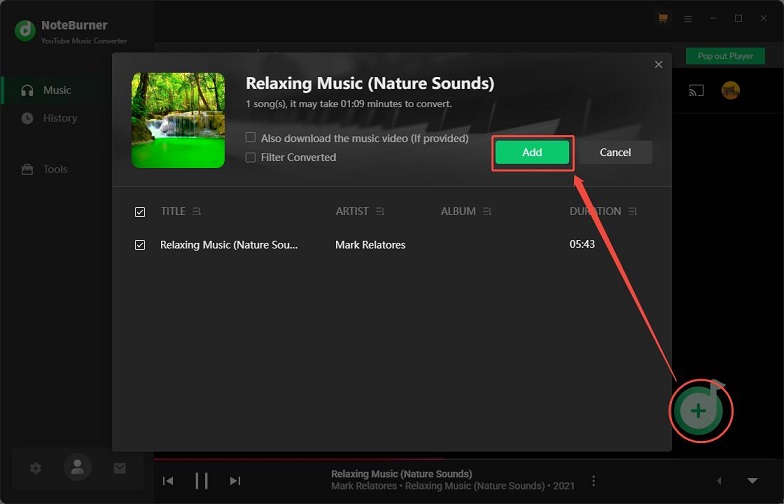The height and width of the screenshot is (504, 784).
Task: Pause the playing track
Action: (x=202, y=481)
